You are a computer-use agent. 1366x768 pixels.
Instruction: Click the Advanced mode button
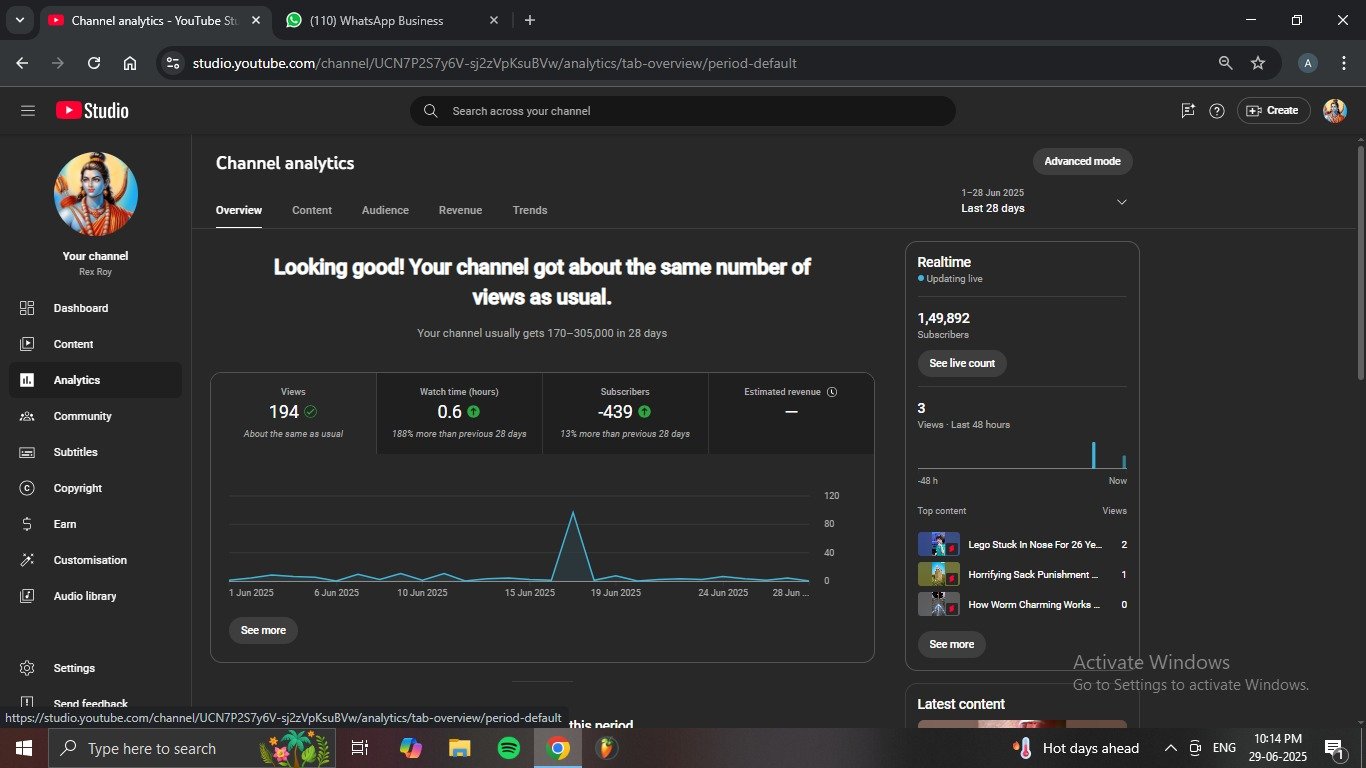[1082, 161]
